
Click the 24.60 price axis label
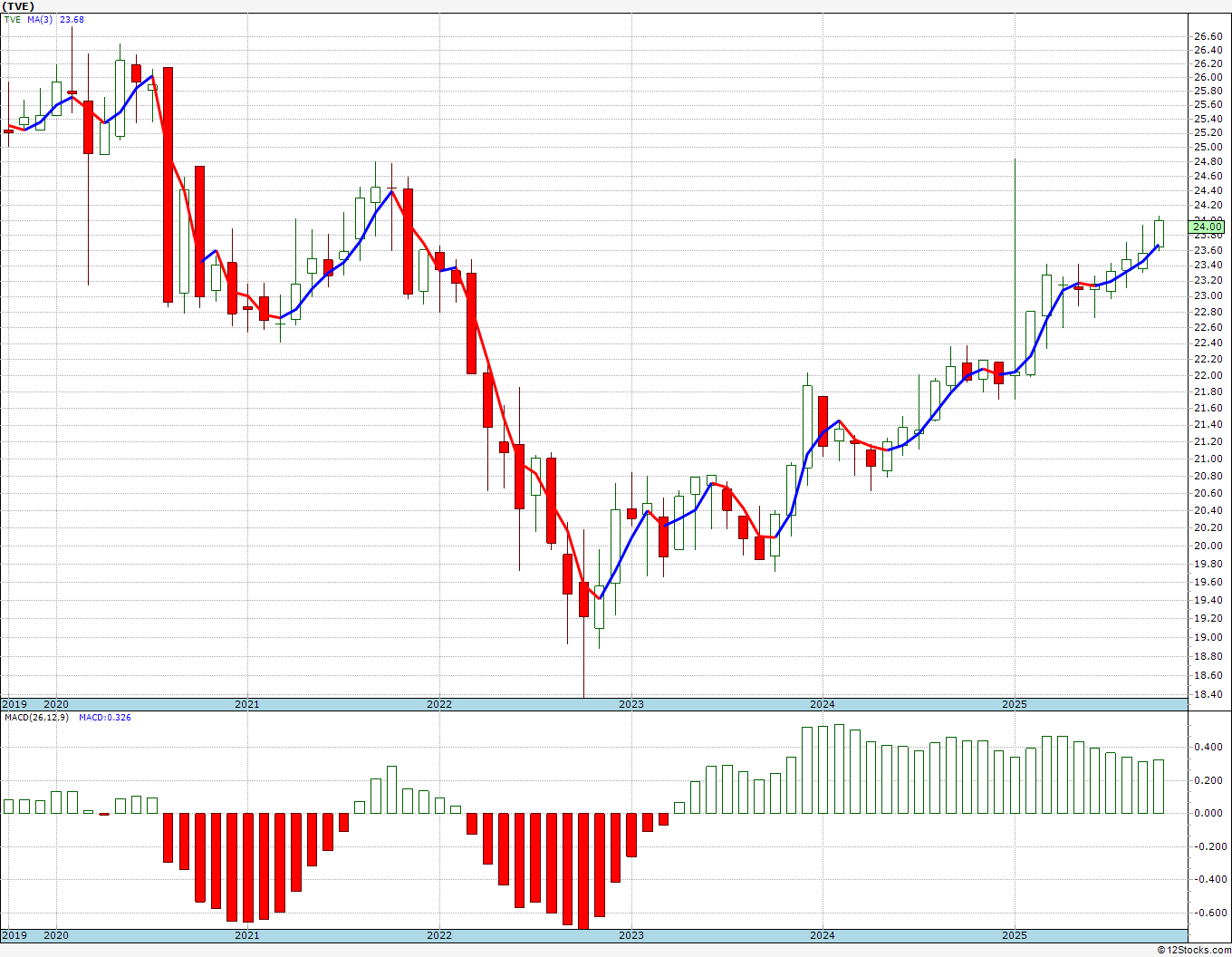click(x=1208, y=176)
